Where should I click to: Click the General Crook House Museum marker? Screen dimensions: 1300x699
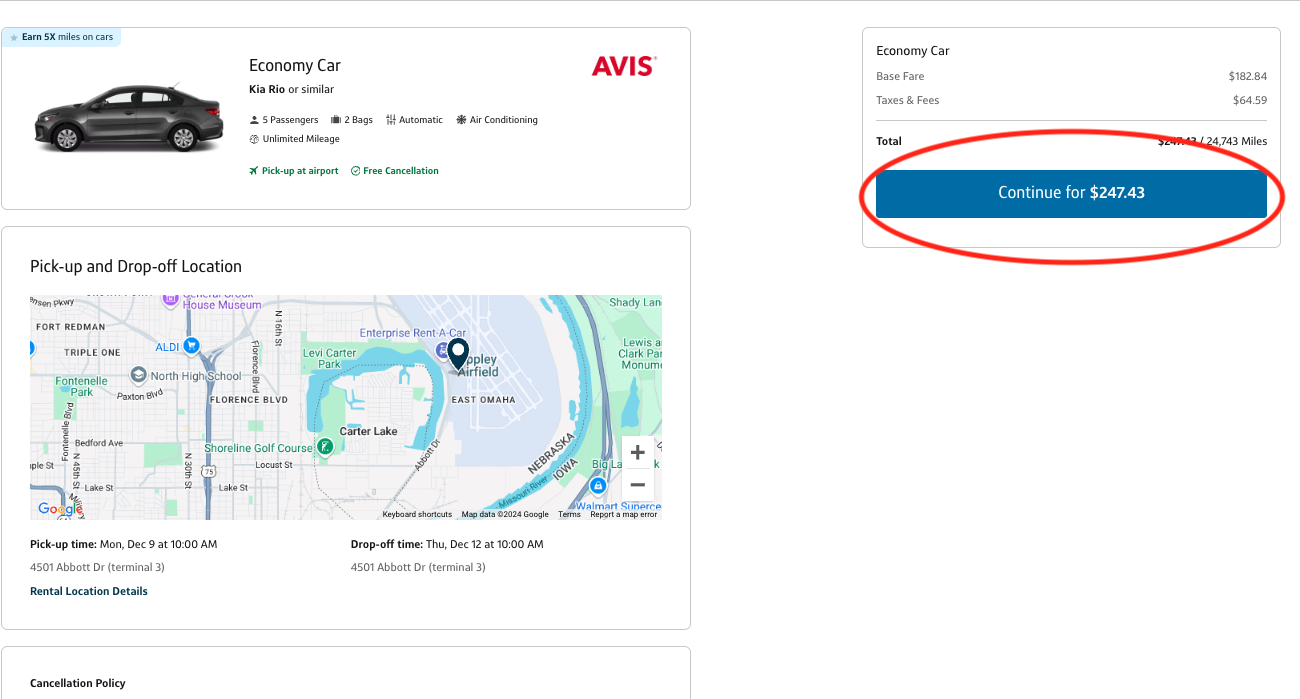(170, 299)
